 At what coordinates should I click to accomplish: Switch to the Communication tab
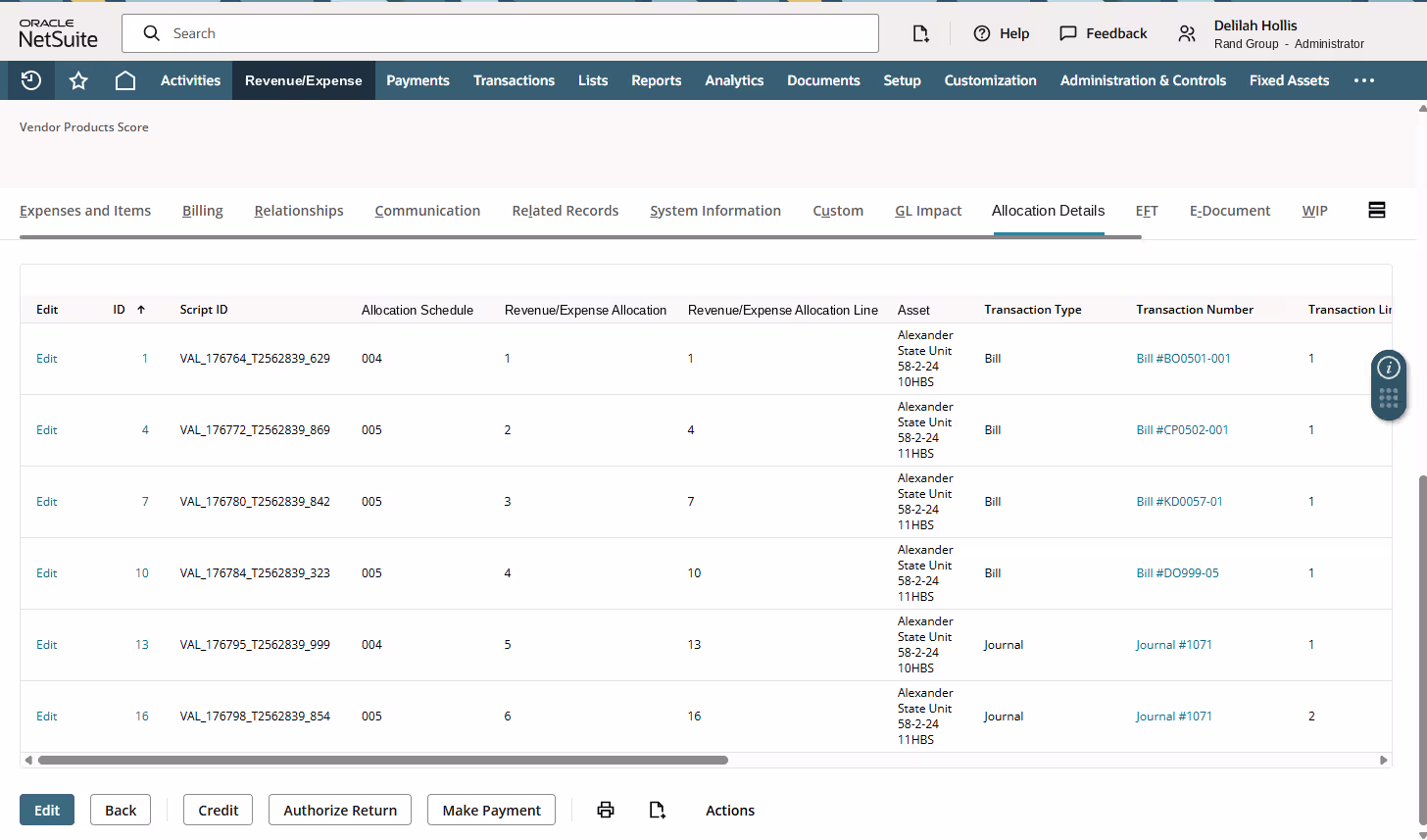coord(427,211)
